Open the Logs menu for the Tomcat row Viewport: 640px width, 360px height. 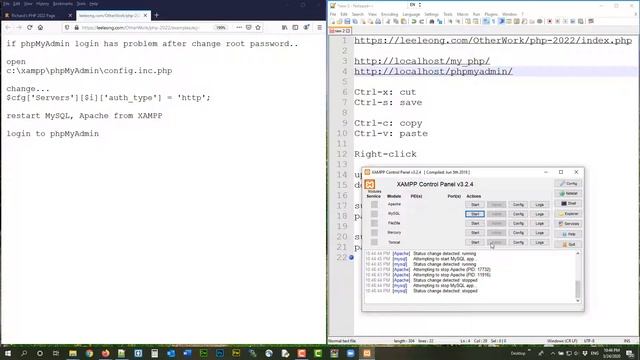click(x=540, y=242)
